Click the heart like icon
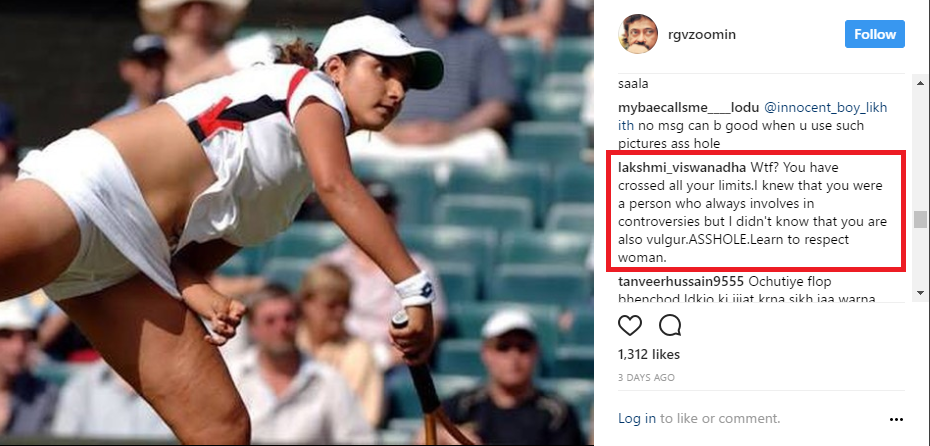The width and height of the screenshot is (930, 446). coord(630,325)
